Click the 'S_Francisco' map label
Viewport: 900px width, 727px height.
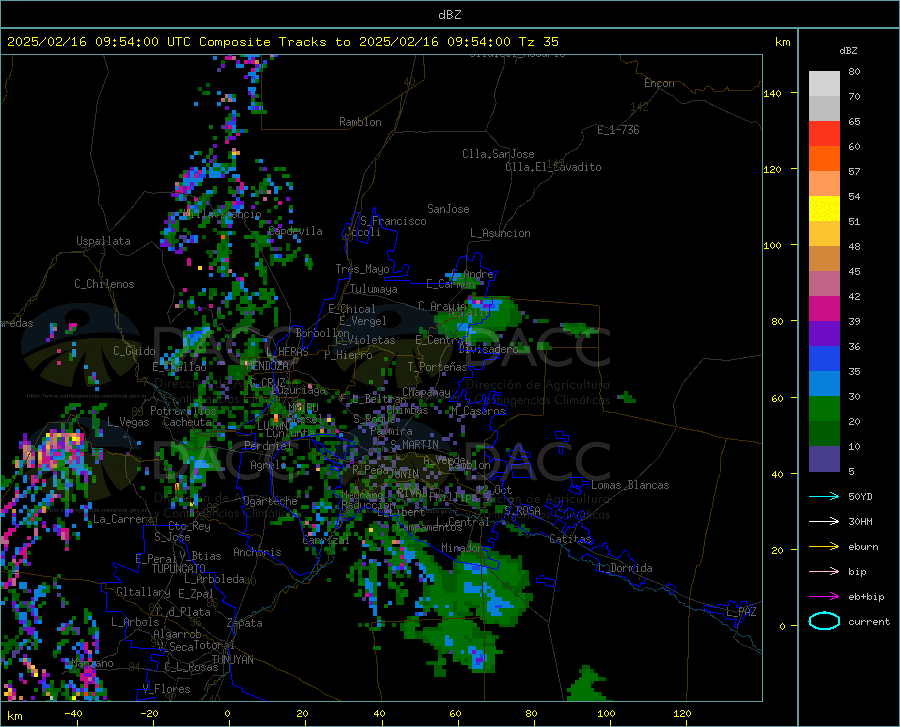(393, 221)
